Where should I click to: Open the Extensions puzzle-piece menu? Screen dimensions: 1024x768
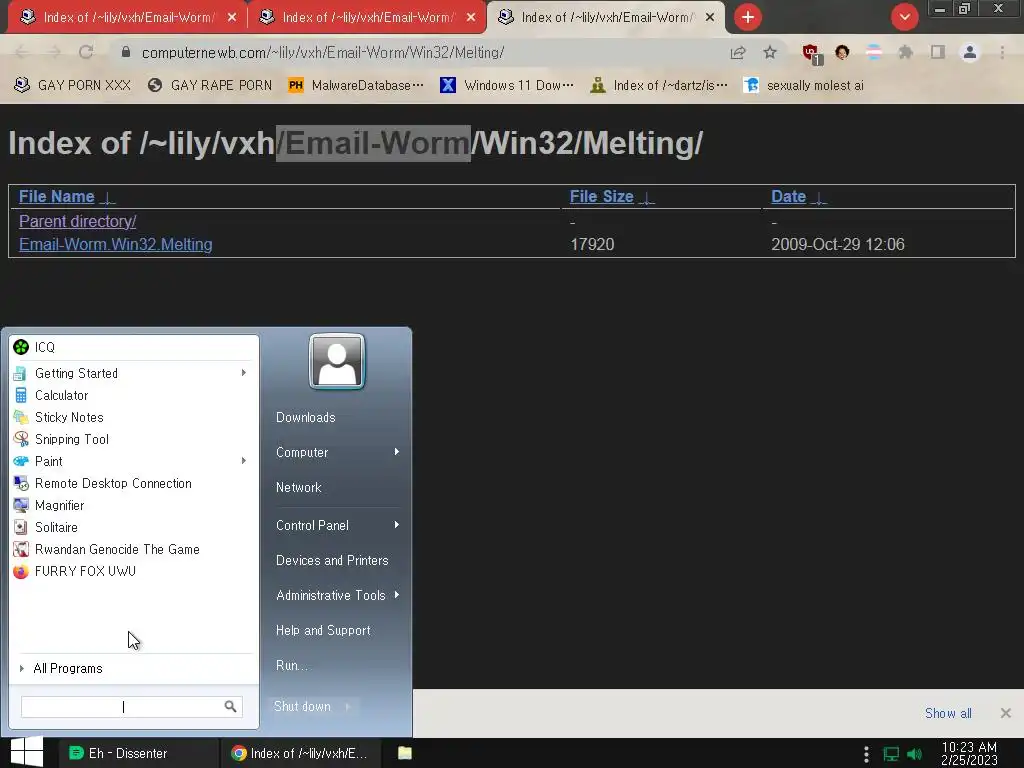[x=906, y=52]
